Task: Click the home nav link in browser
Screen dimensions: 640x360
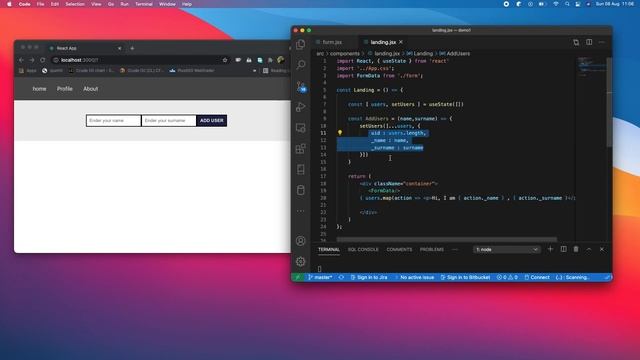Action: pyautogui.click(x=39, y=89)
